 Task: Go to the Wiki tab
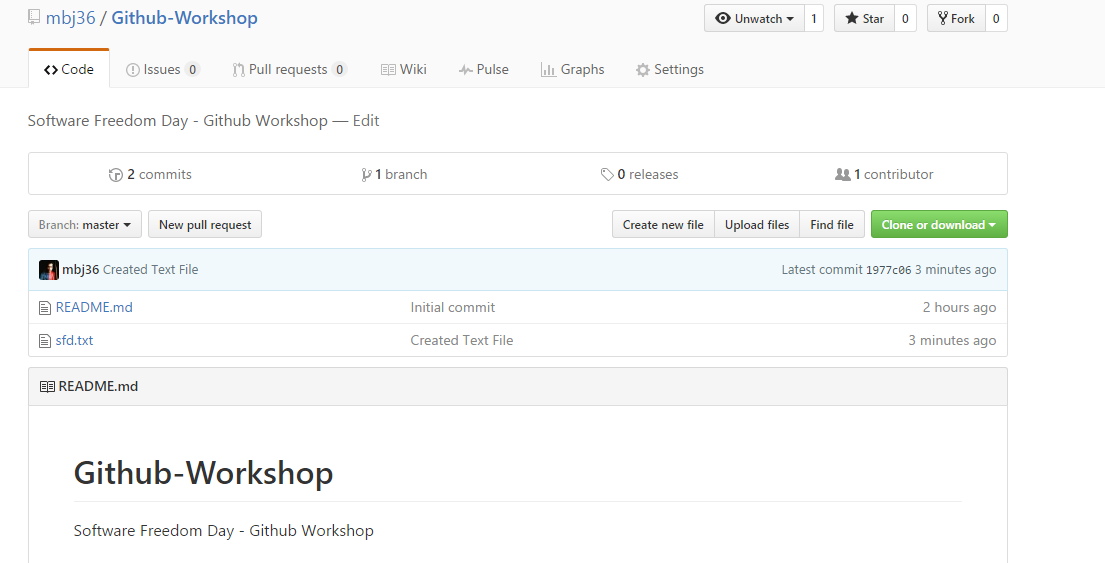[x=404, y=69]
